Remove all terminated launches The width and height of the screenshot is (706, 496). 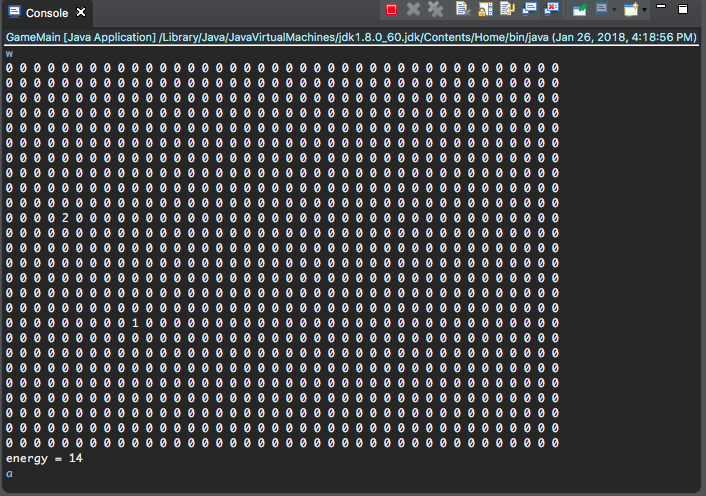[435, 10]
